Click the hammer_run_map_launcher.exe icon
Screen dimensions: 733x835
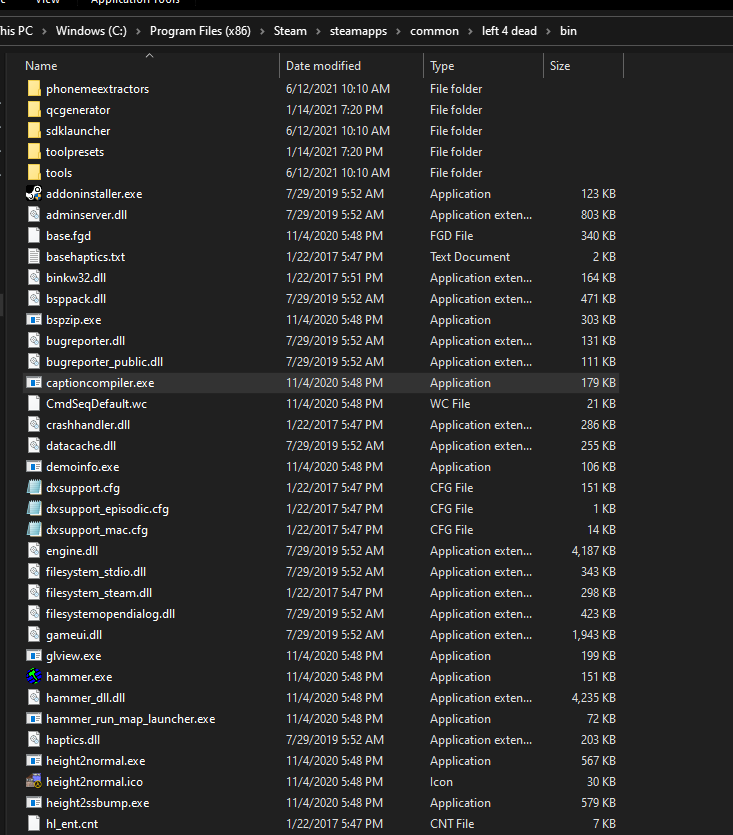point(34,718)
